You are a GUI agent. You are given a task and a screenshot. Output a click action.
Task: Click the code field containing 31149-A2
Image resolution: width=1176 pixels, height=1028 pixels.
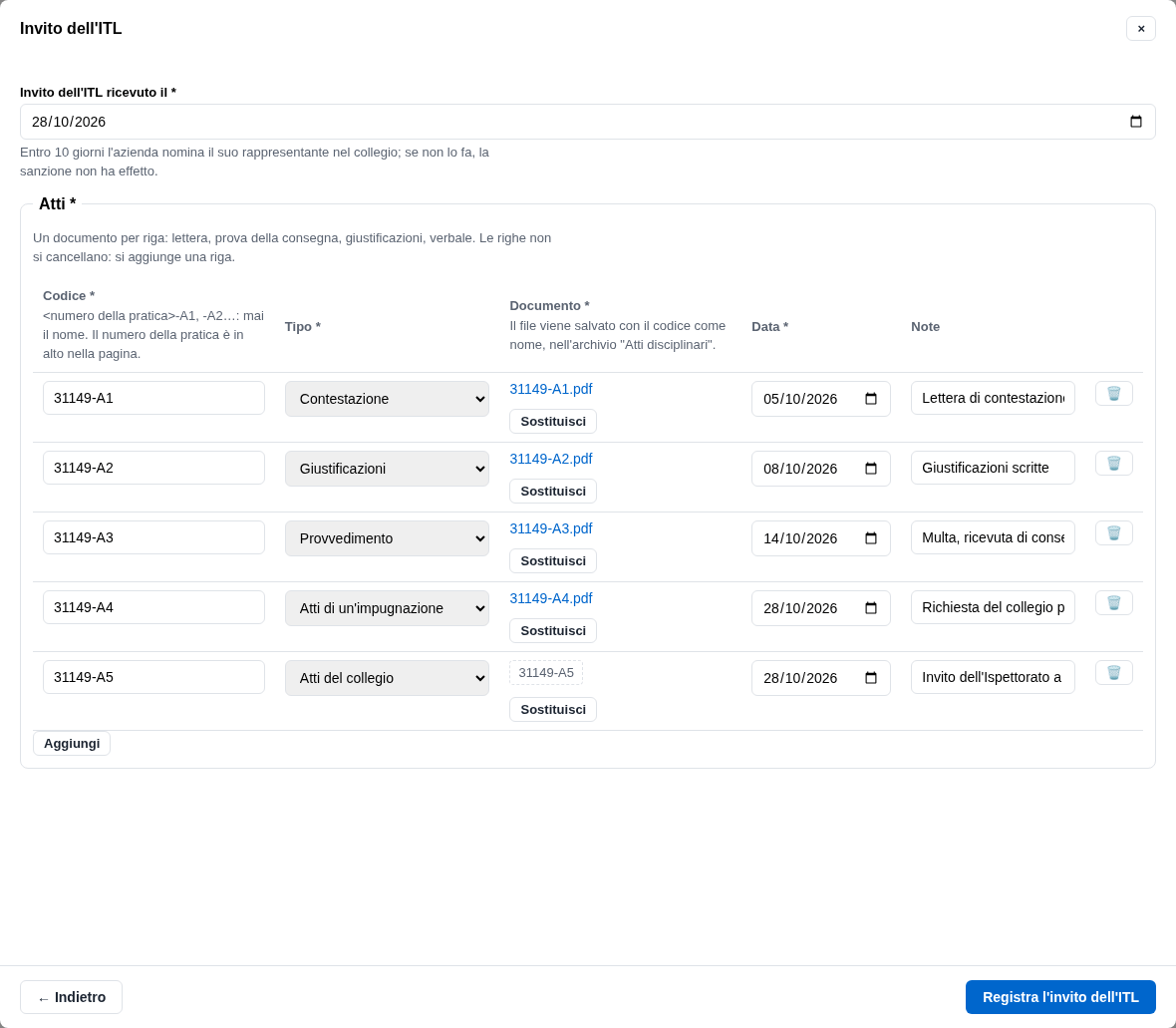point(153,469)
